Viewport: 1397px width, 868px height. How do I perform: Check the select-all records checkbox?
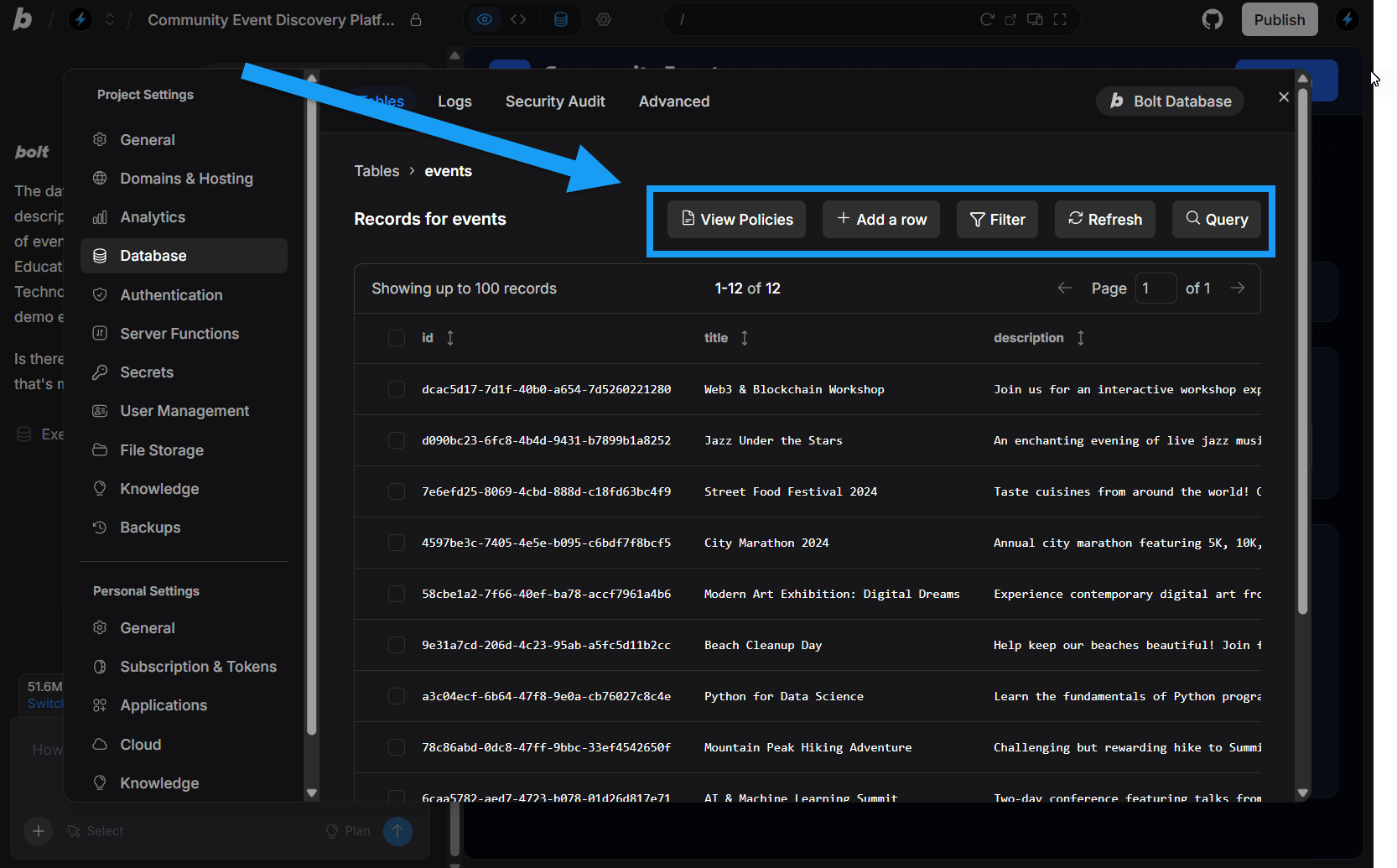click(397, 338)
